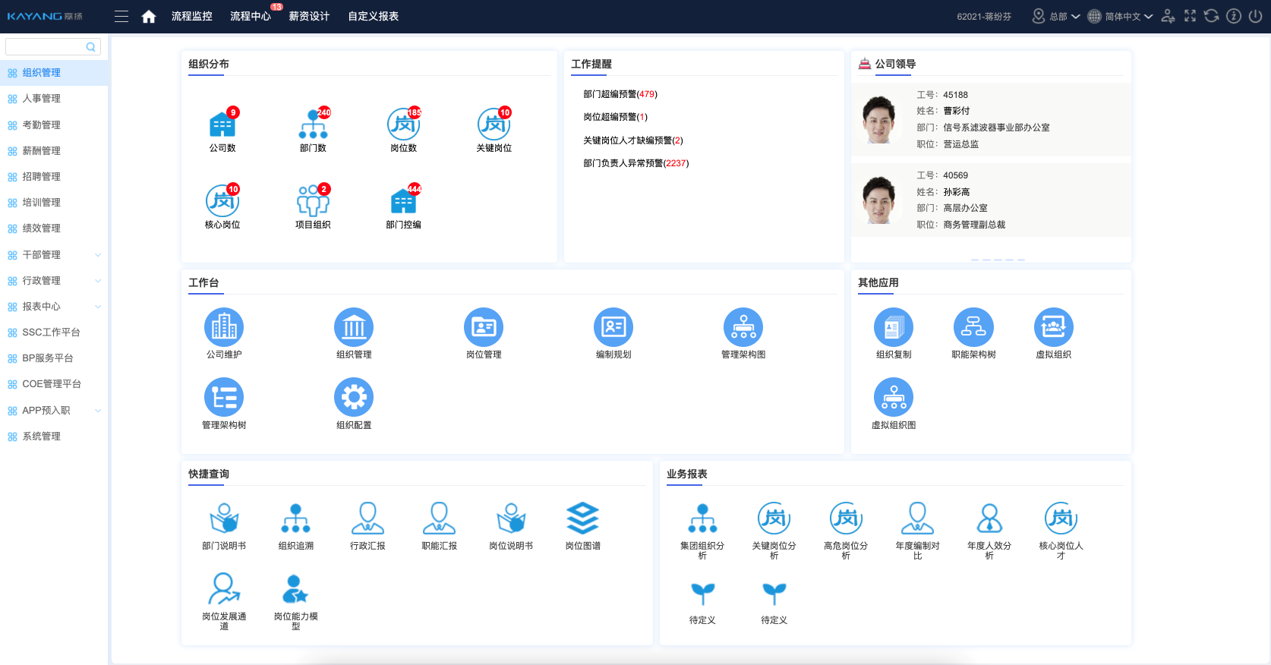Open the 项目组织 icon
The width and height of the screenshot is (1271, 665).
click(313, 201)
